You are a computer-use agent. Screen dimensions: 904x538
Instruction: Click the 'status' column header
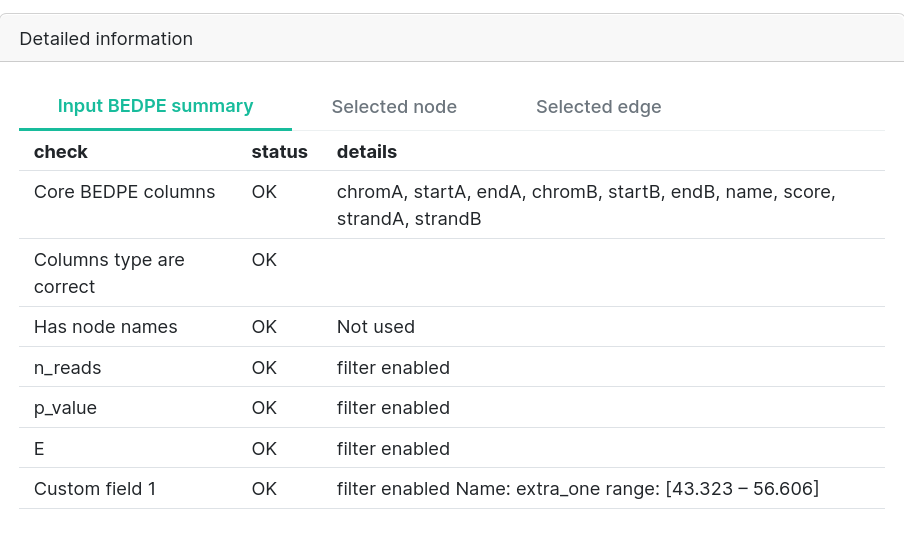(x=279, y=152)
